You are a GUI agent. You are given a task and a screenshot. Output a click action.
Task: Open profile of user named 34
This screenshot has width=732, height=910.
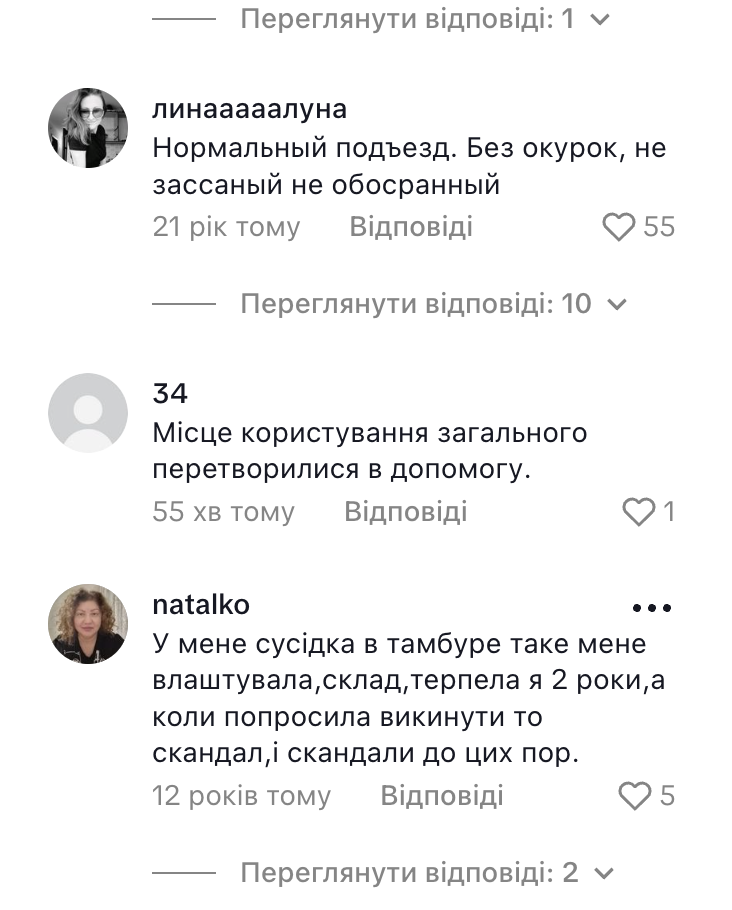click(170, 393)
